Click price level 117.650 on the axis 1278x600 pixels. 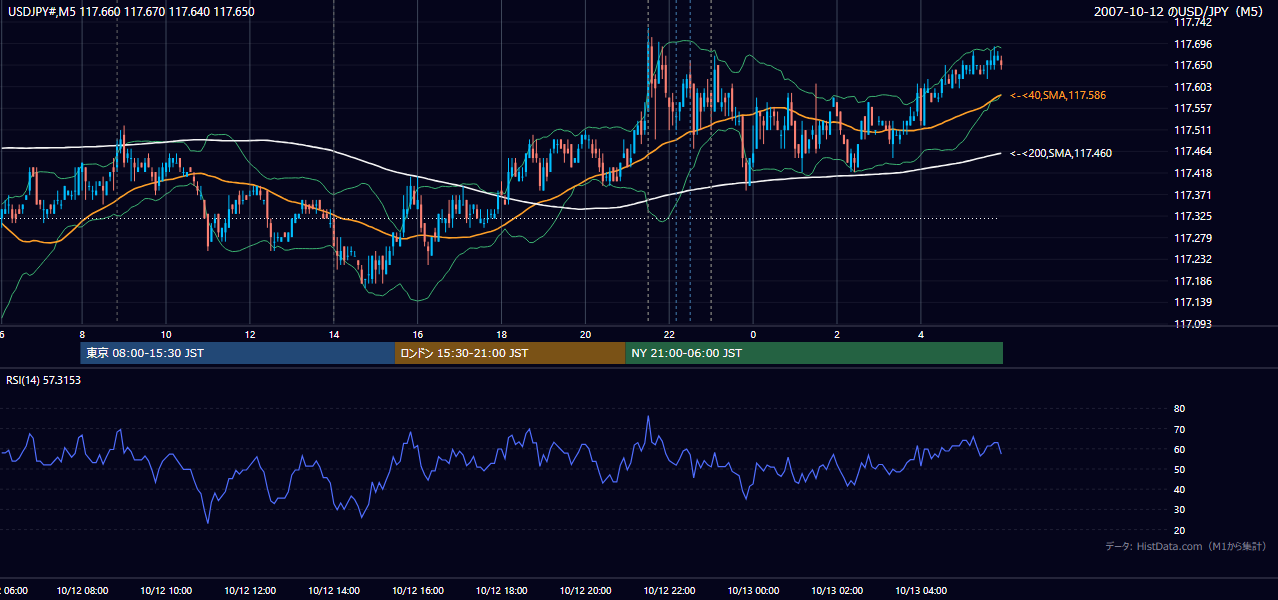point(1193,65)
